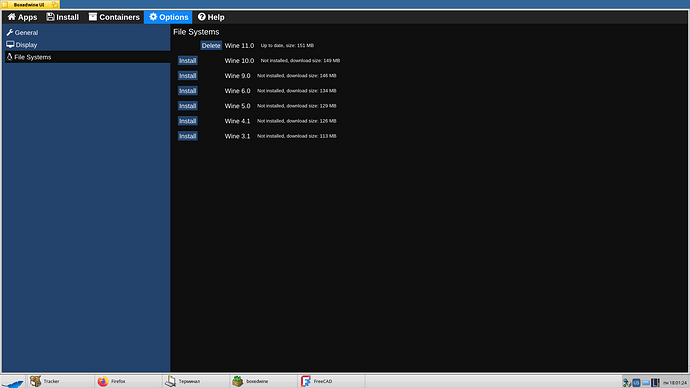Click the close box on title tab
This screenshot has height=388, width=690.
click(x=5, y=4)
